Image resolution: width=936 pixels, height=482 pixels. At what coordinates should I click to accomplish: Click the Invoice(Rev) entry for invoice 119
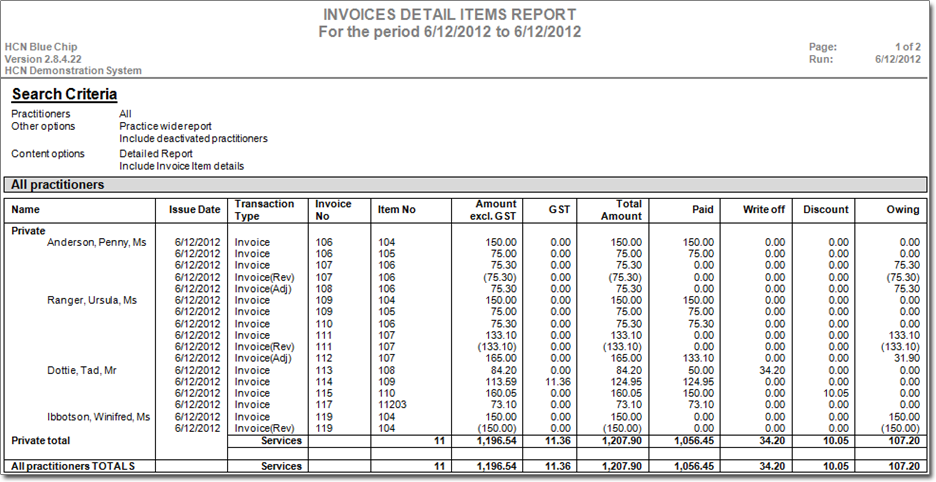click(x=264, y=428)
